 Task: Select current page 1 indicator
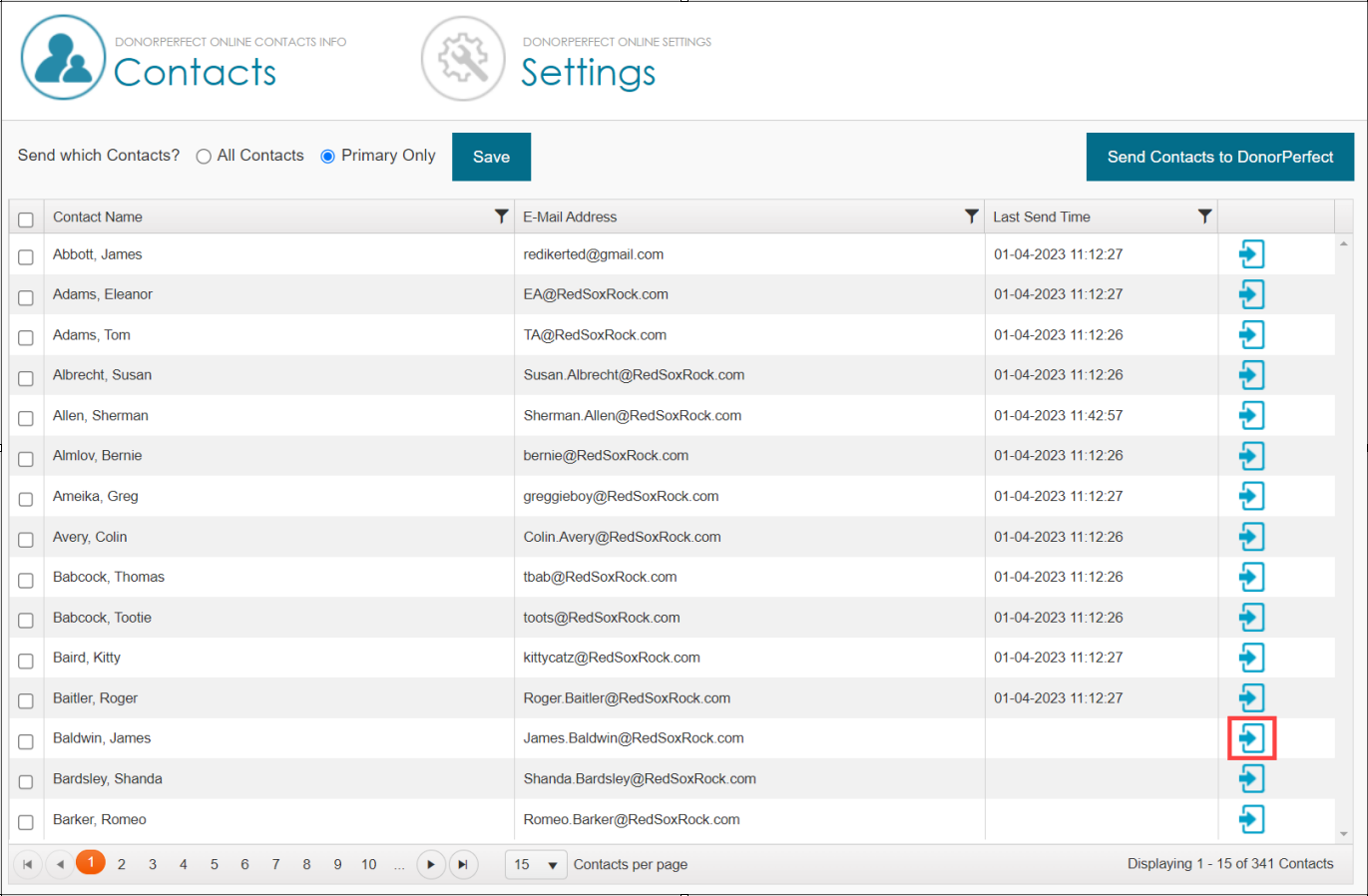[x=91, y=862]
